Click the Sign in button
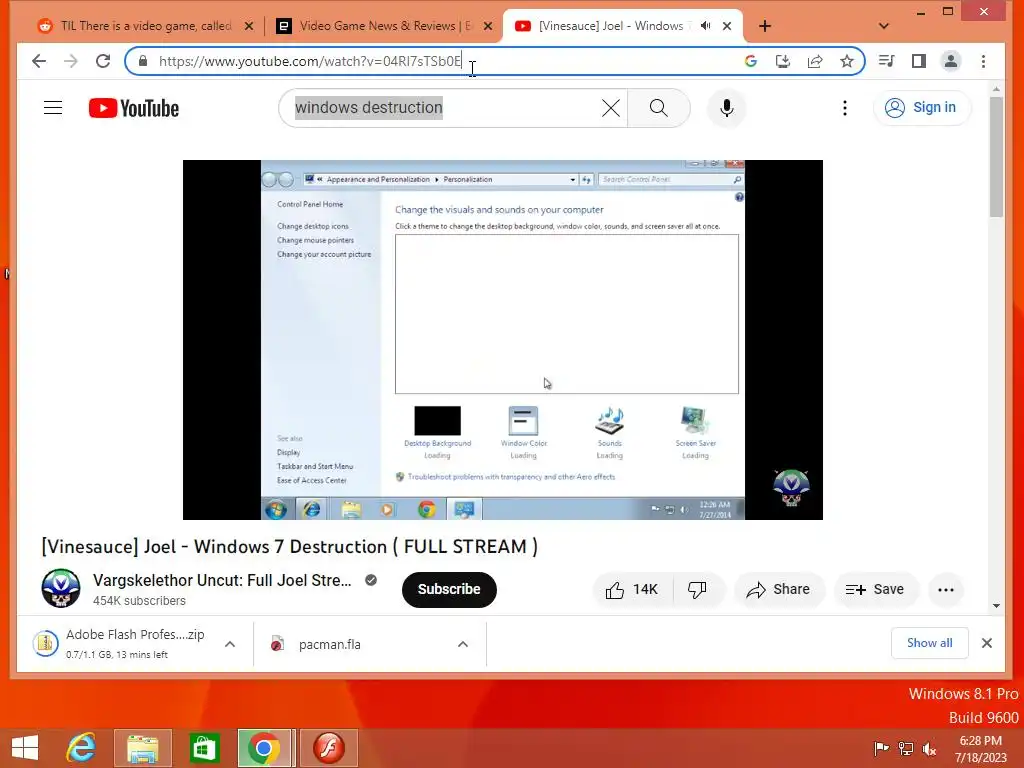 pyautogui.click(x=921, y=108)
